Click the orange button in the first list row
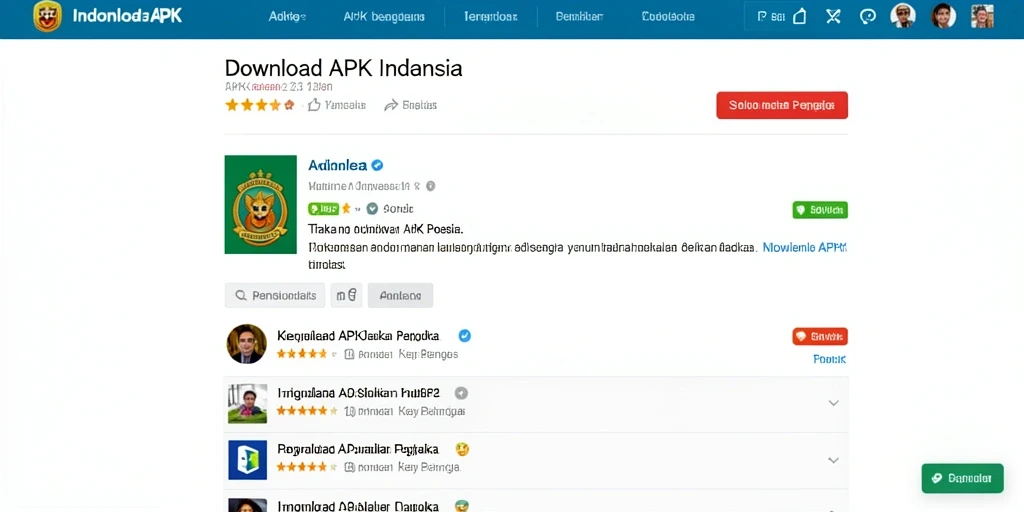This screenshot has width=1024, height=512. (820, 336)
